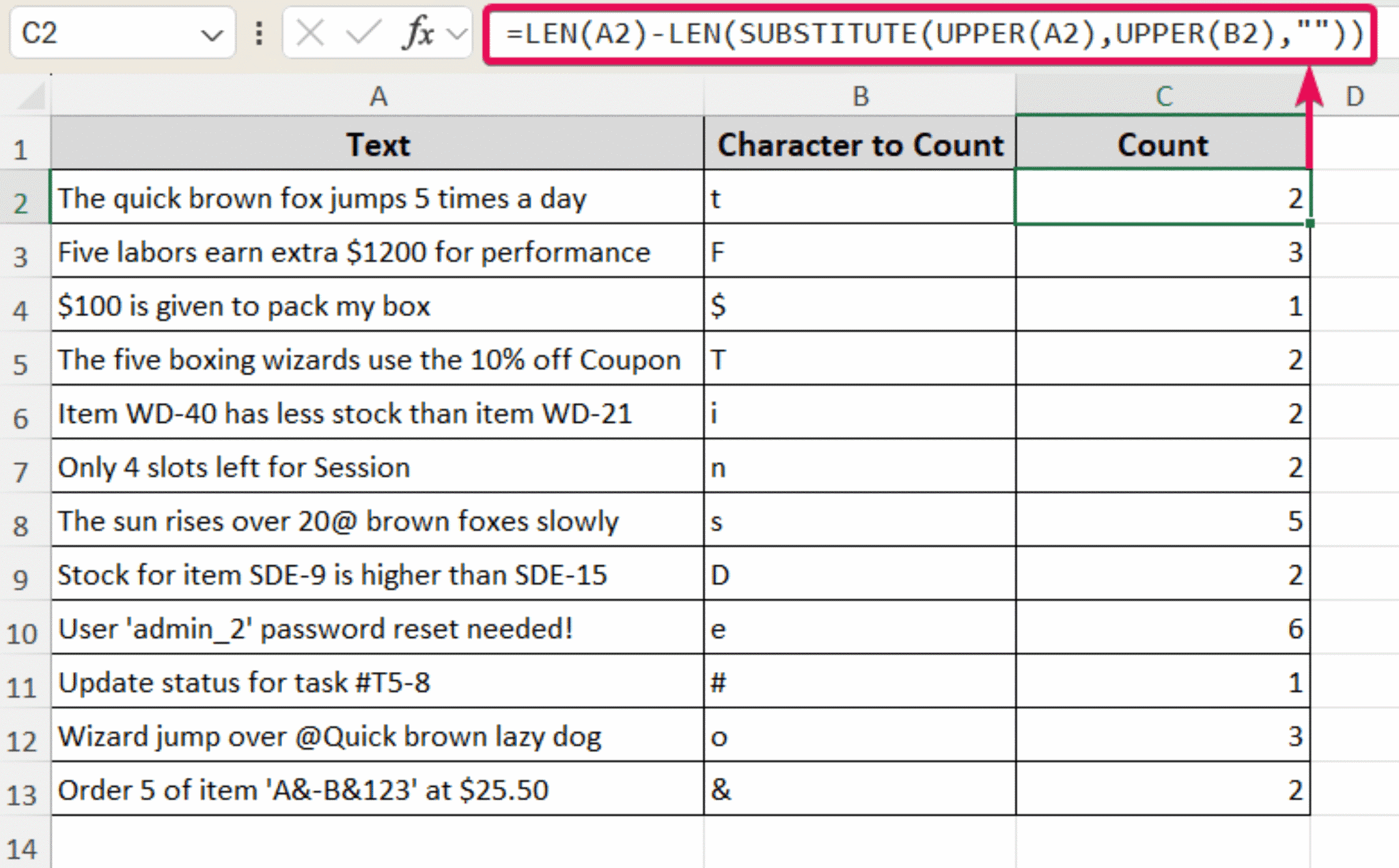
Task: Confirm the entry with the checkmark icon
Action: point(364,33)
